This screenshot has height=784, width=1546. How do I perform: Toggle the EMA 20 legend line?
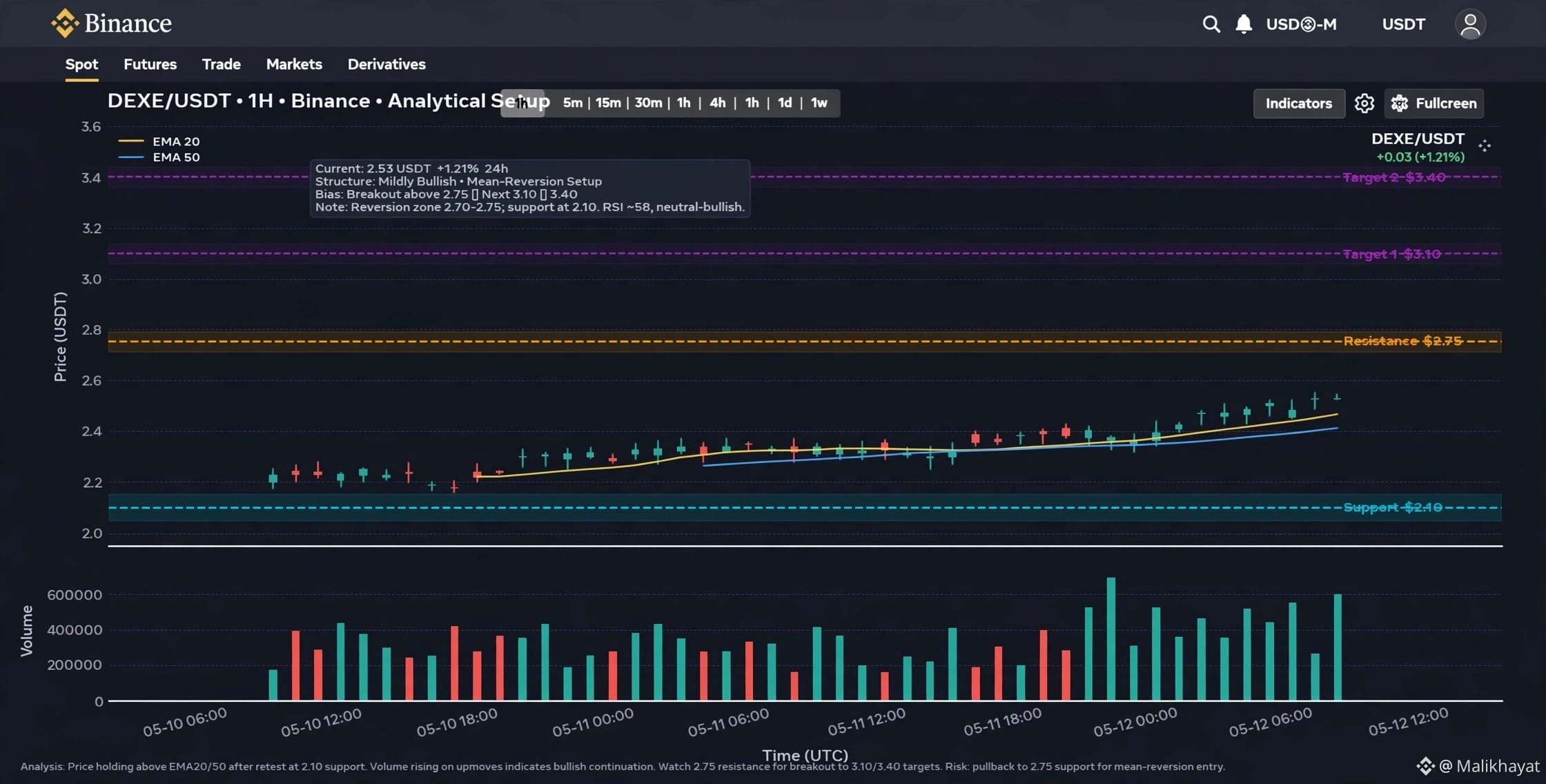coord(130,141)
